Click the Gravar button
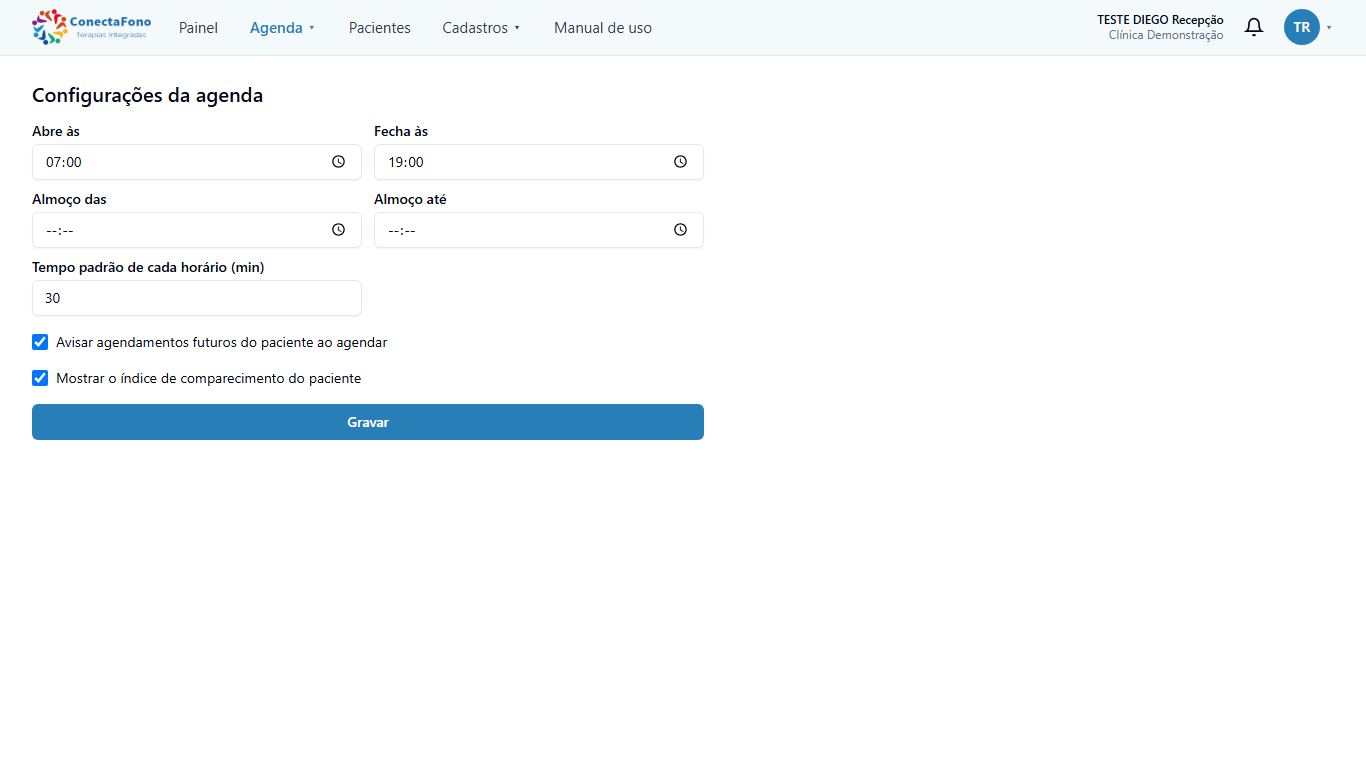This screenshot has height=768, width=1366. (368, 422)
